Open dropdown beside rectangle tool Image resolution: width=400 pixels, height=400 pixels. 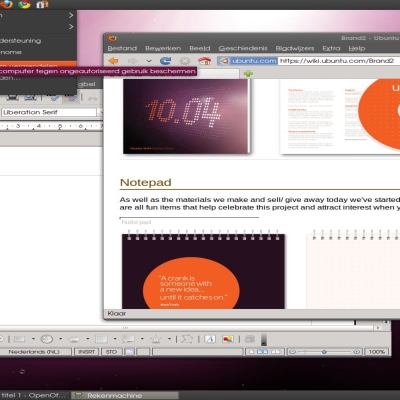pyautogui.click(x=33, y=339)
